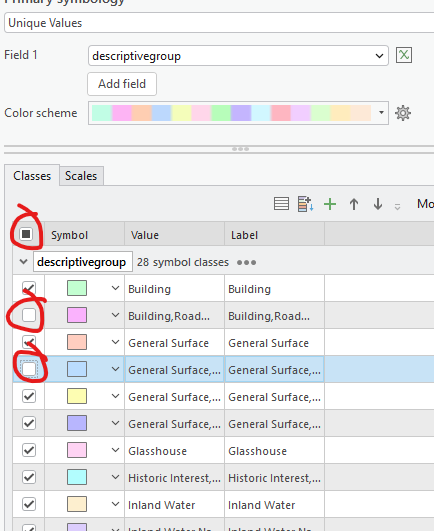Click the cyan Historic Interest symbol swatch
The height and width of the screenshot is (531, 434).
pyautogui.click(x=77, y=477)
